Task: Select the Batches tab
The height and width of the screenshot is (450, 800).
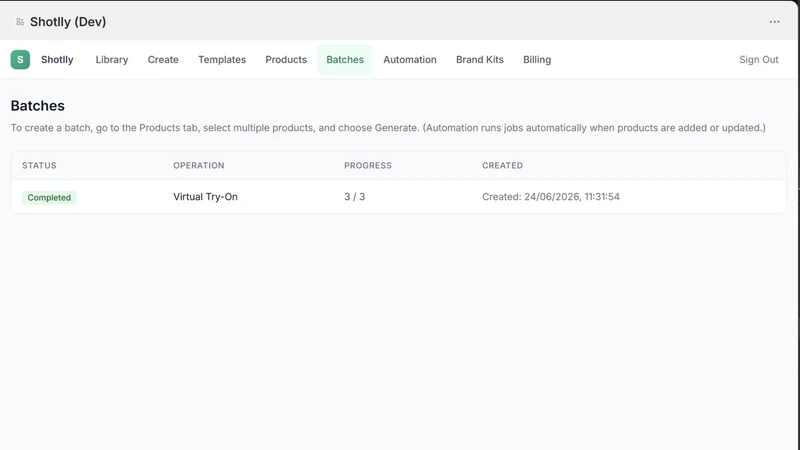Action: (x=345, y=60)
